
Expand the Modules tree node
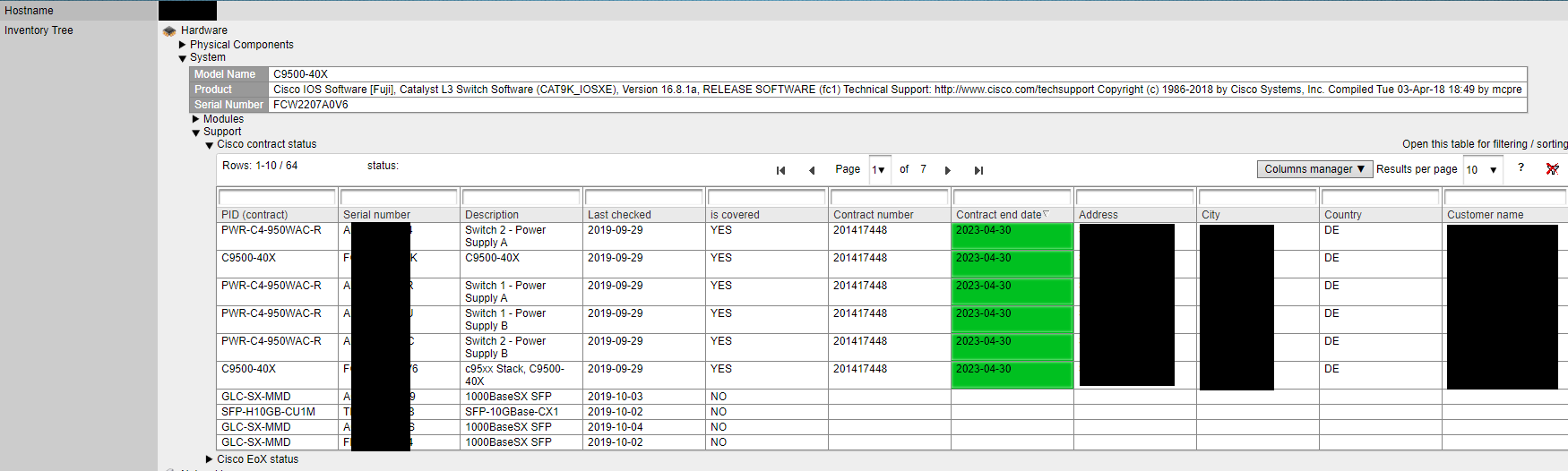[x=196, y=119]
